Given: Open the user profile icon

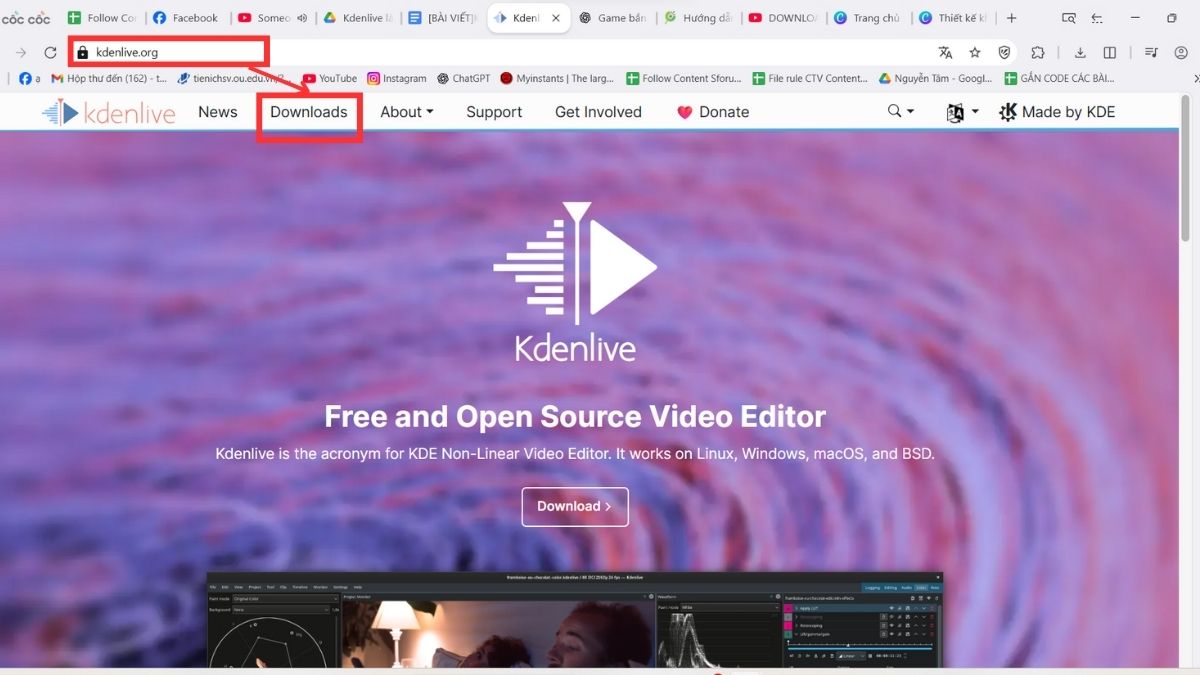Looking at the screenshot, I should (1180, 52).
